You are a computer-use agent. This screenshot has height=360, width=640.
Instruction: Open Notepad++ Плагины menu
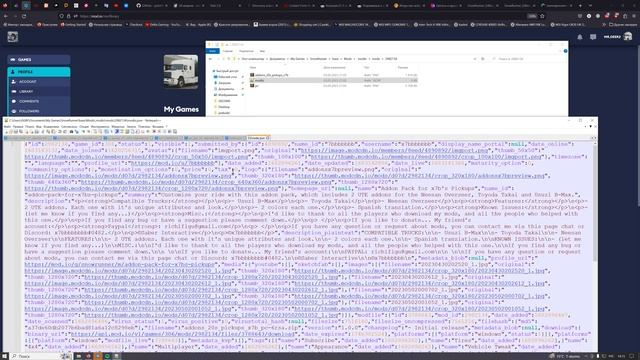tap(144, 127)
